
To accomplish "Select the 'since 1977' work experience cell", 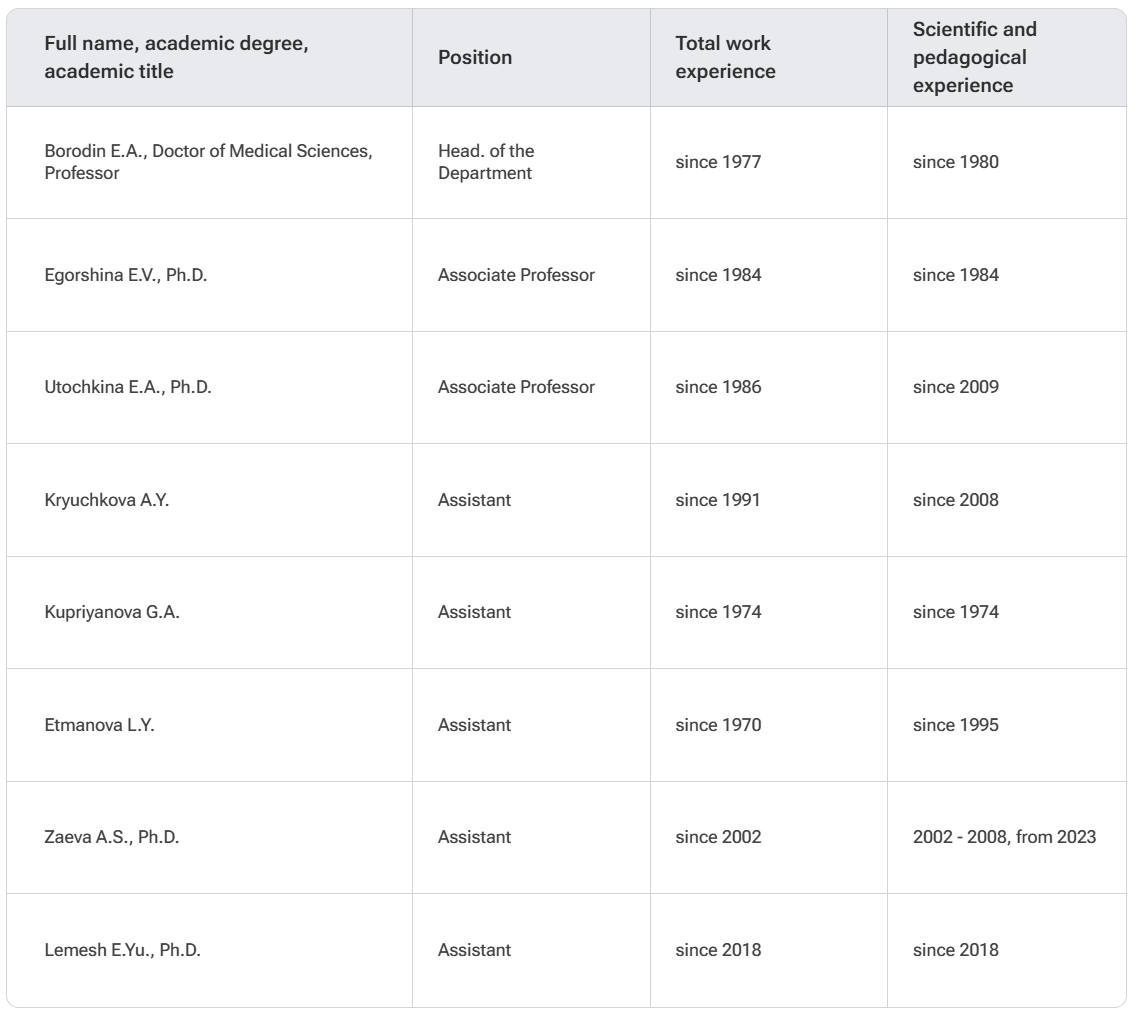I will tap(718, 162).
